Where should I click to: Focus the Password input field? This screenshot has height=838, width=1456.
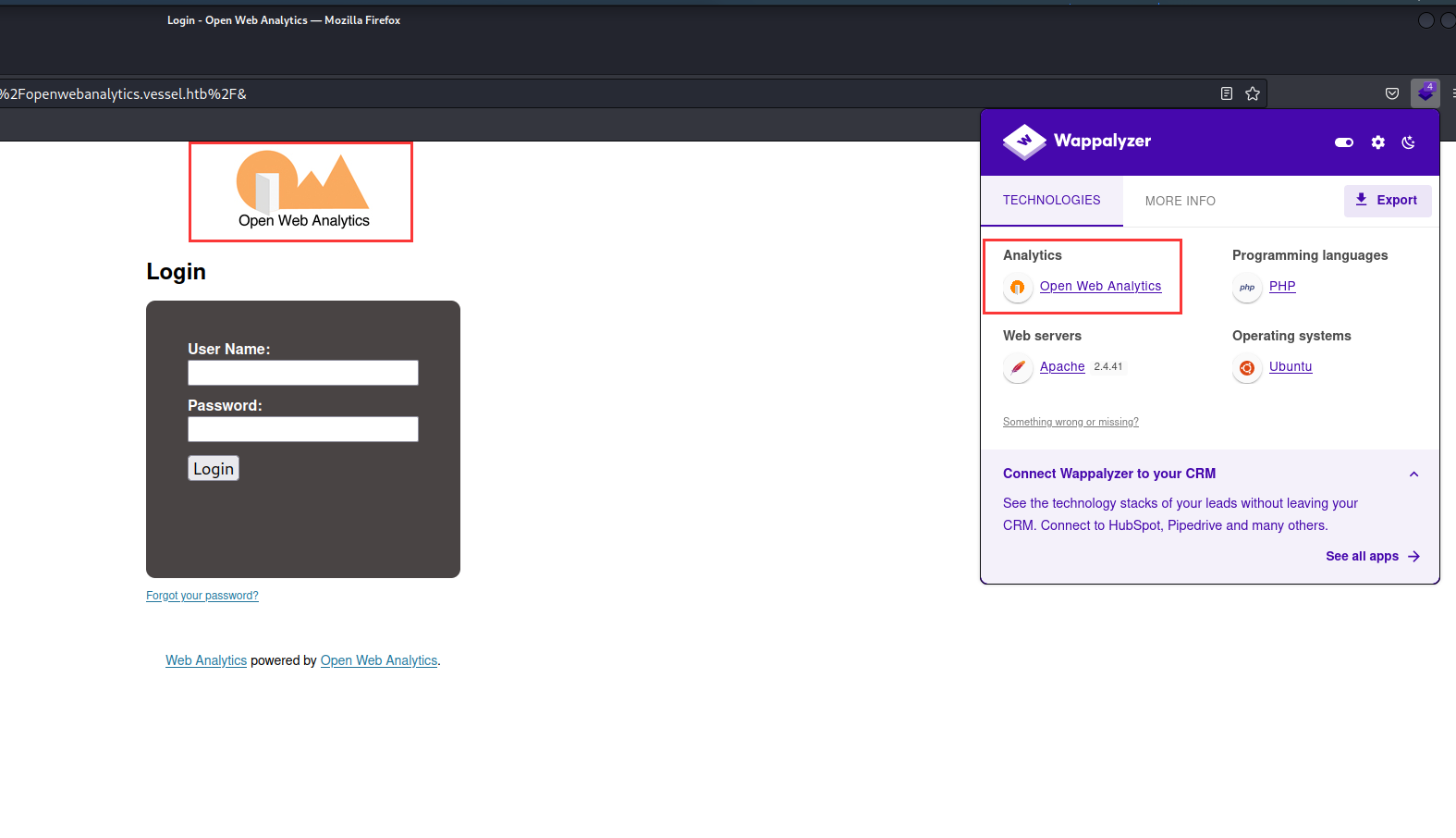[x=303, y=429]
